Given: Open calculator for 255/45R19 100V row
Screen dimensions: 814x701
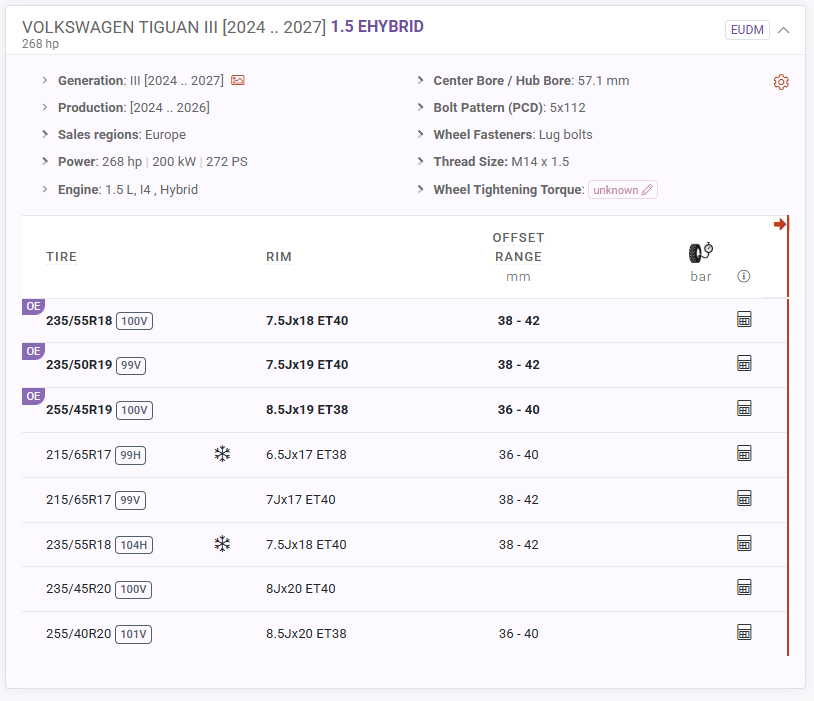Looking at the screenshot, I should (744, 409).
